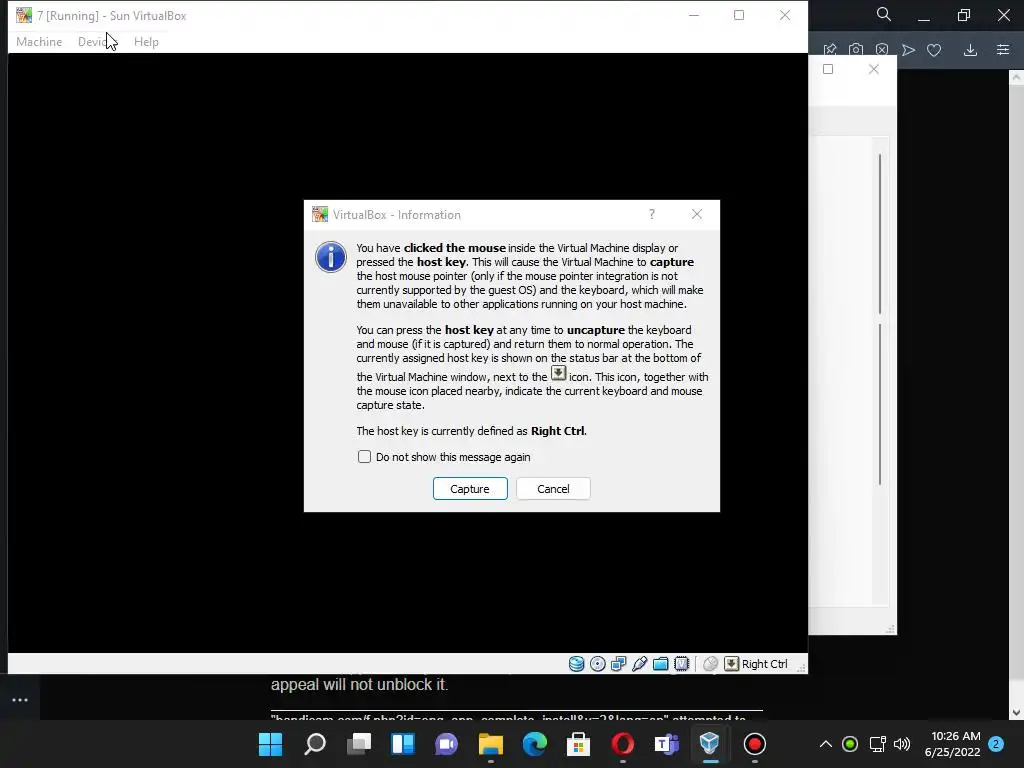This screenshot has height=768, width=1024.
Task: Click the red recording app taskbar icon
Action: tap(754, 744)
